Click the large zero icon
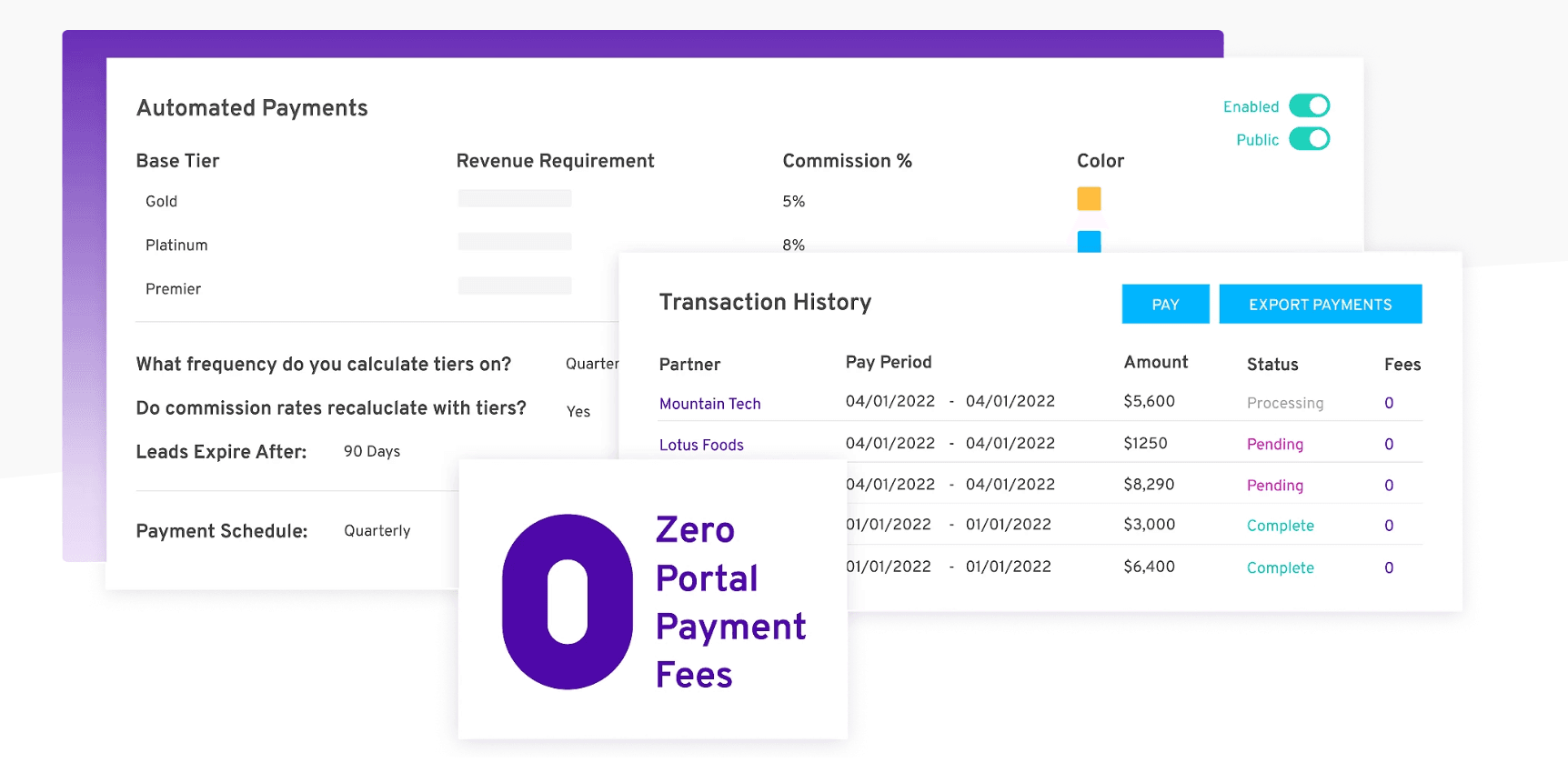This screenshot has height=773, width=1568. (568, 602)
